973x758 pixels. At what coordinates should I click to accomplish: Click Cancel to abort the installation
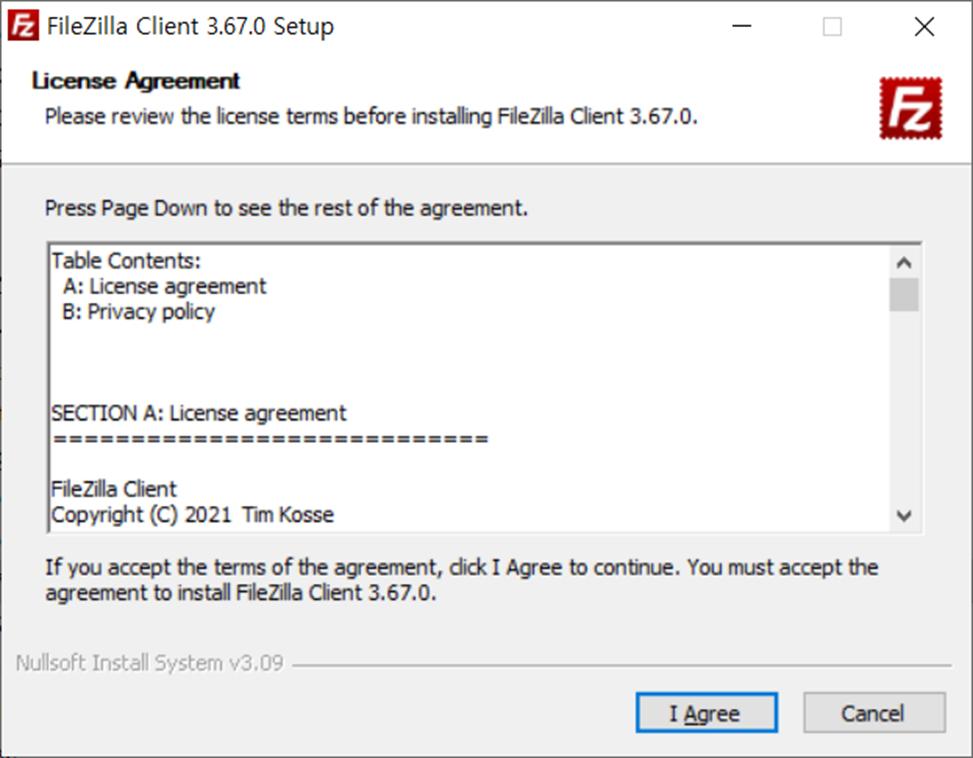point(873,713)
